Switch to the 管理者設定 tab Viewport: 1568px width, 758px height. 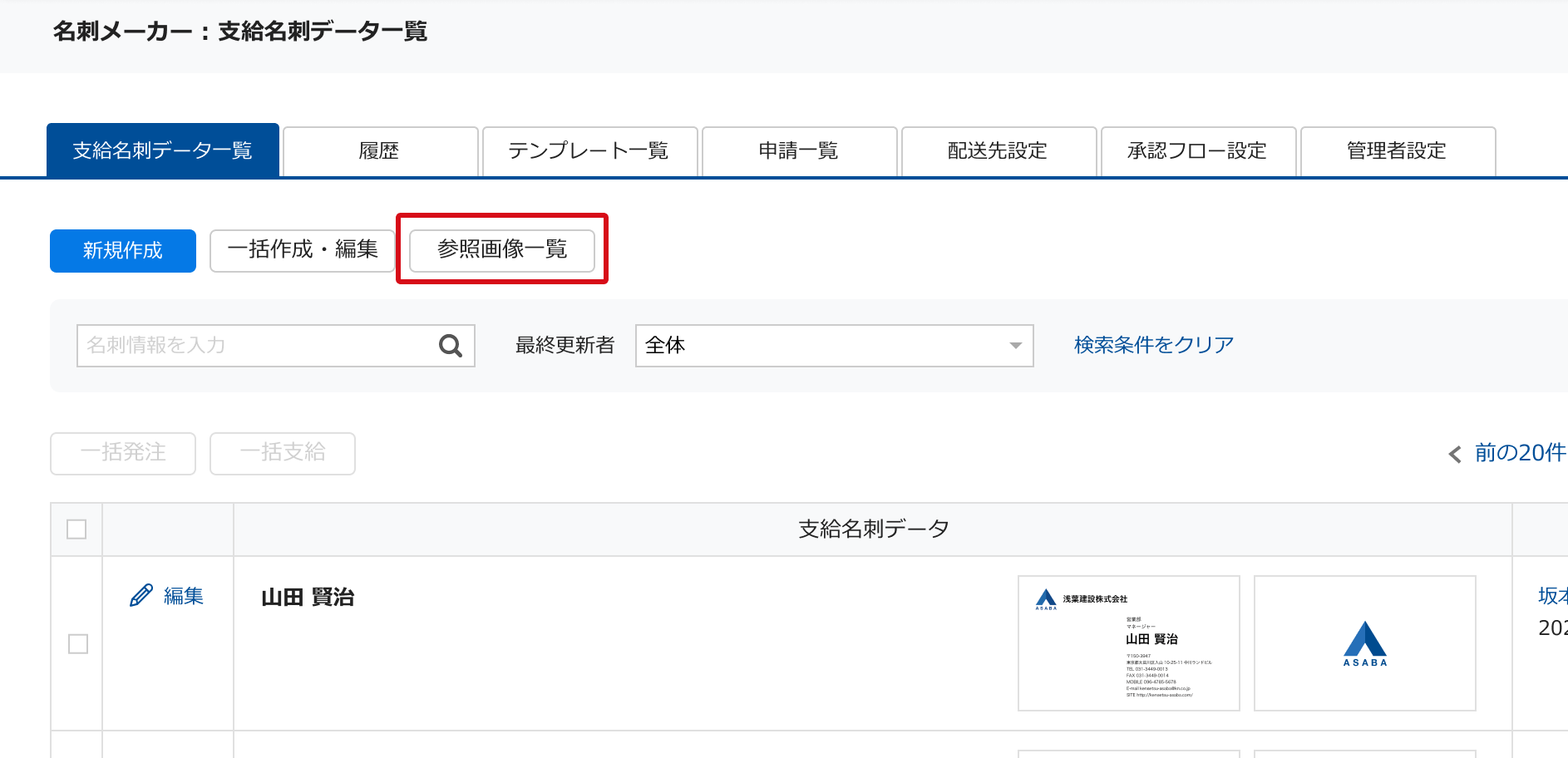[1398, 151]
